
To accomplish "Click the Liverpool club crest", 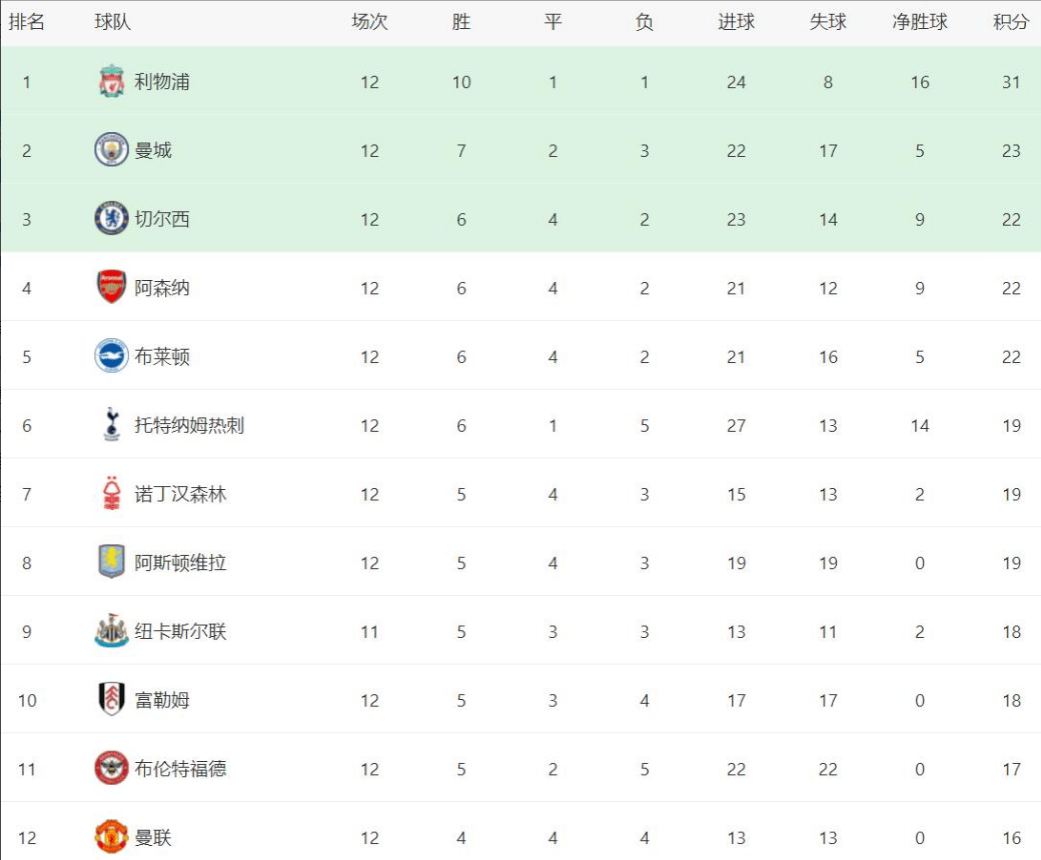I will pos(112,82).
